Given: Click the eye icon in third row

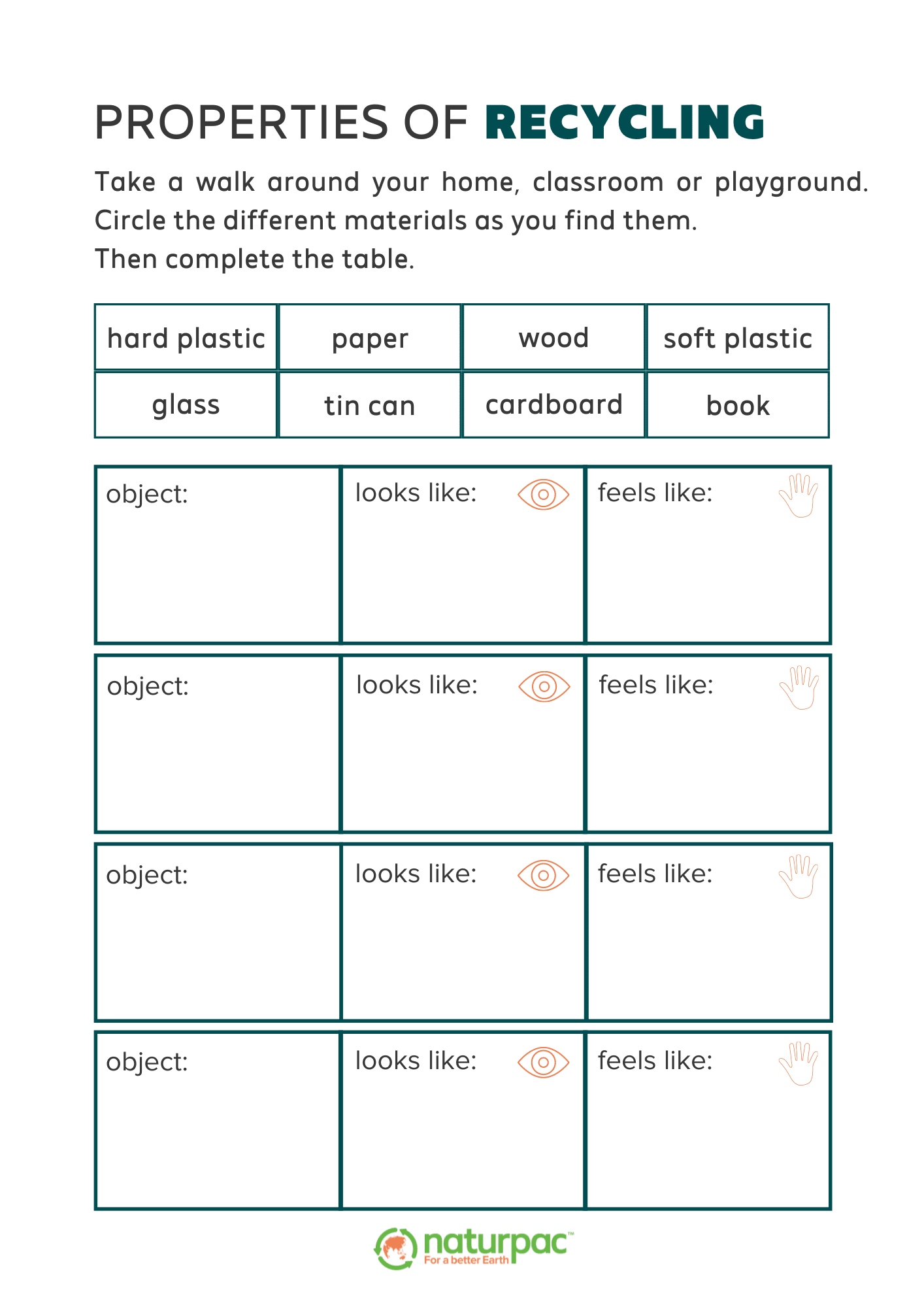Looking at the screenshot, I should 543,876.
